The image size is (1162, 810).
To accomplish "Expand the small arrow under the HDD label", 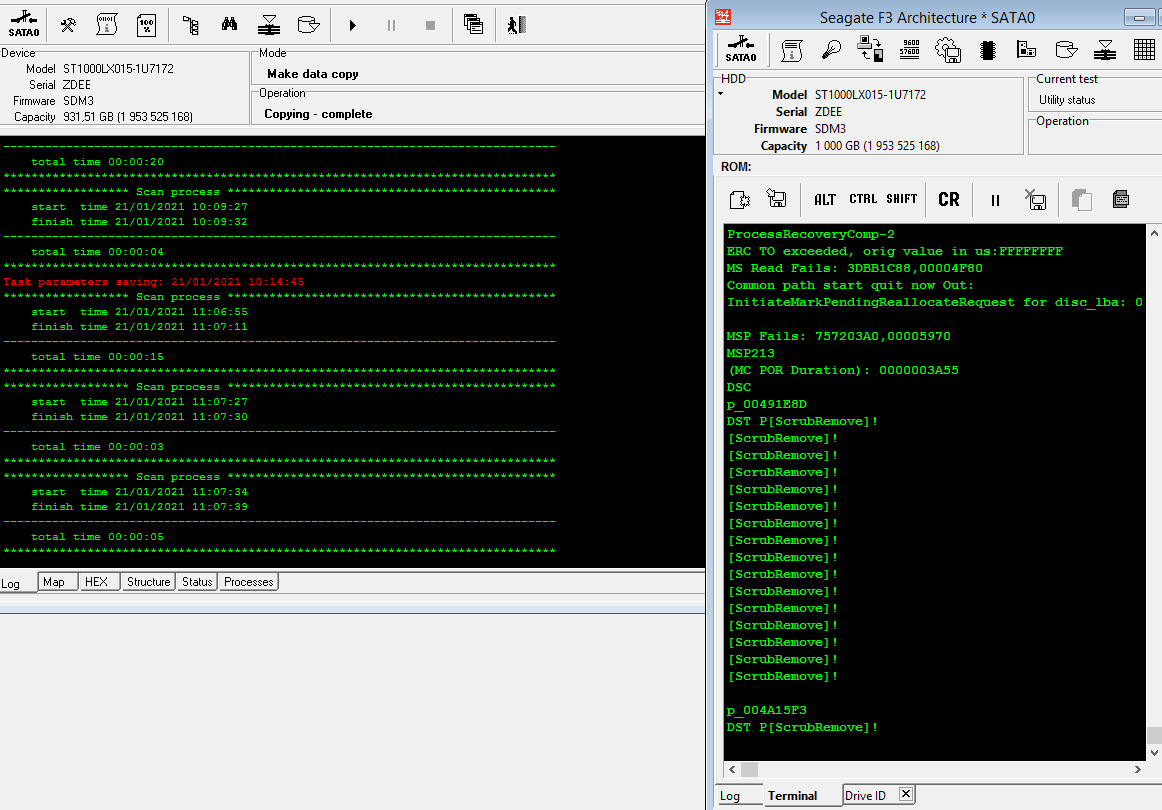I will click(720, 94).
